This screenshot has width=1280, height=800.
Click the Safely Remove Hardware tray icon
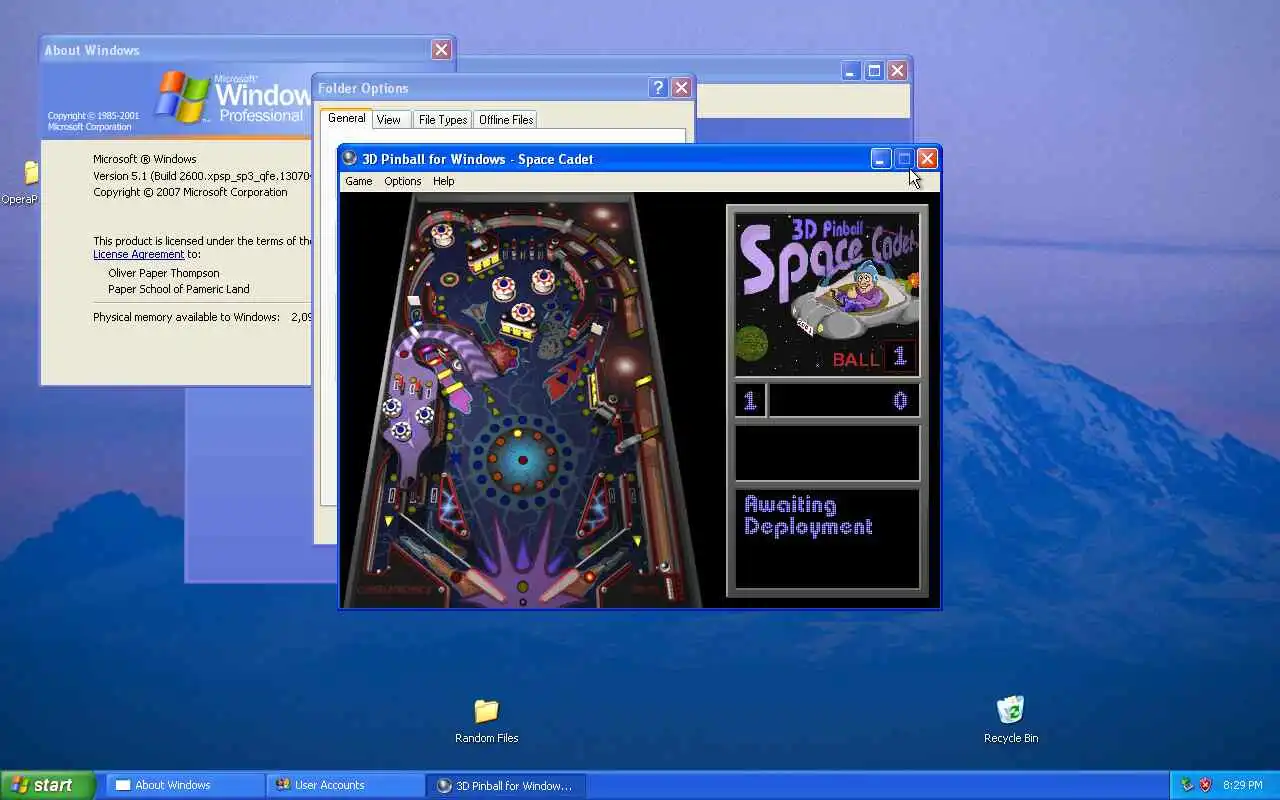[1187, 785]
